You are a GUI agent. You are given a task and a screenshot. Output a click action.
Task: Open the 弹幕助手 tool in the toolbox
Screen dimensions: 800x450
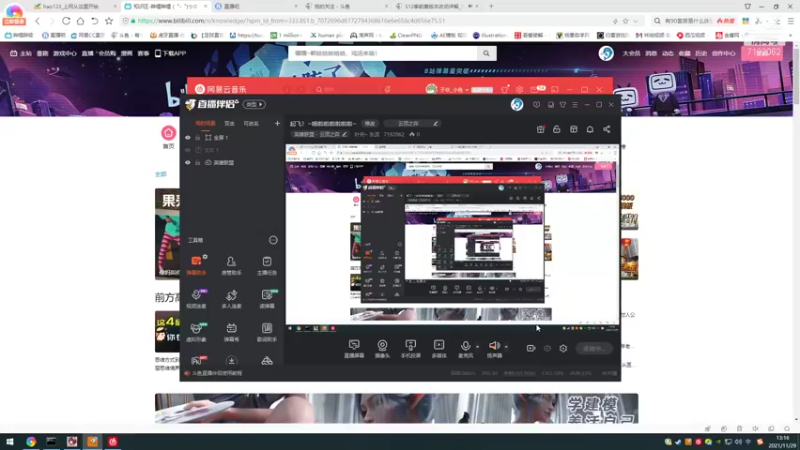pos(196,265)
